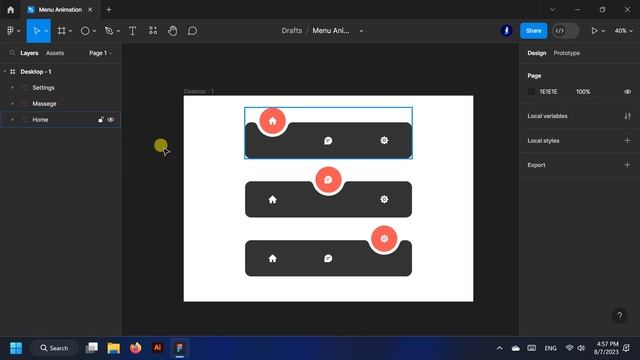Click the red message circle icon on canvas

(328, 180)
